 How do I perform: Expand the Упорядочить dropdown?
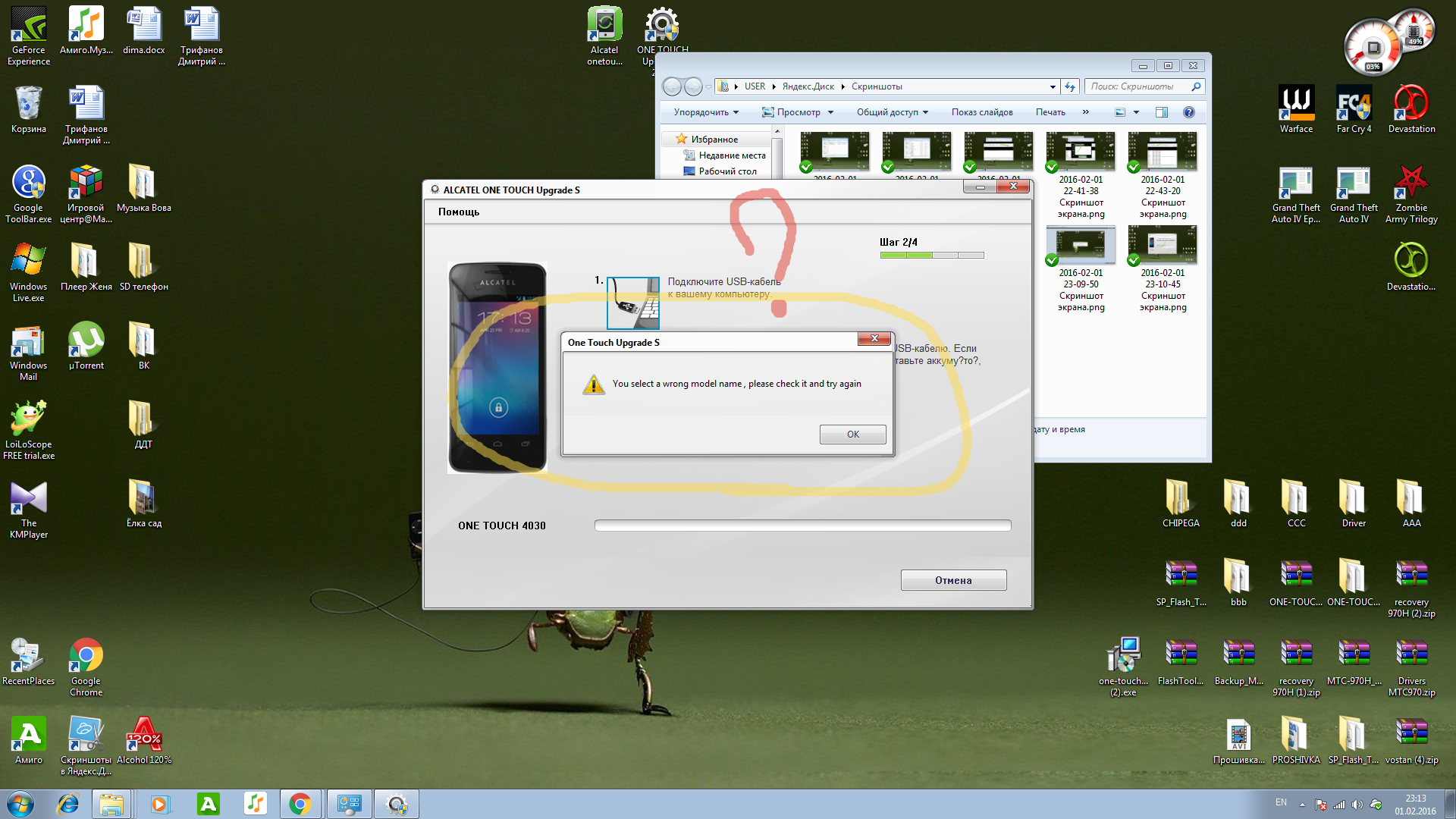(x=706, y=112)
